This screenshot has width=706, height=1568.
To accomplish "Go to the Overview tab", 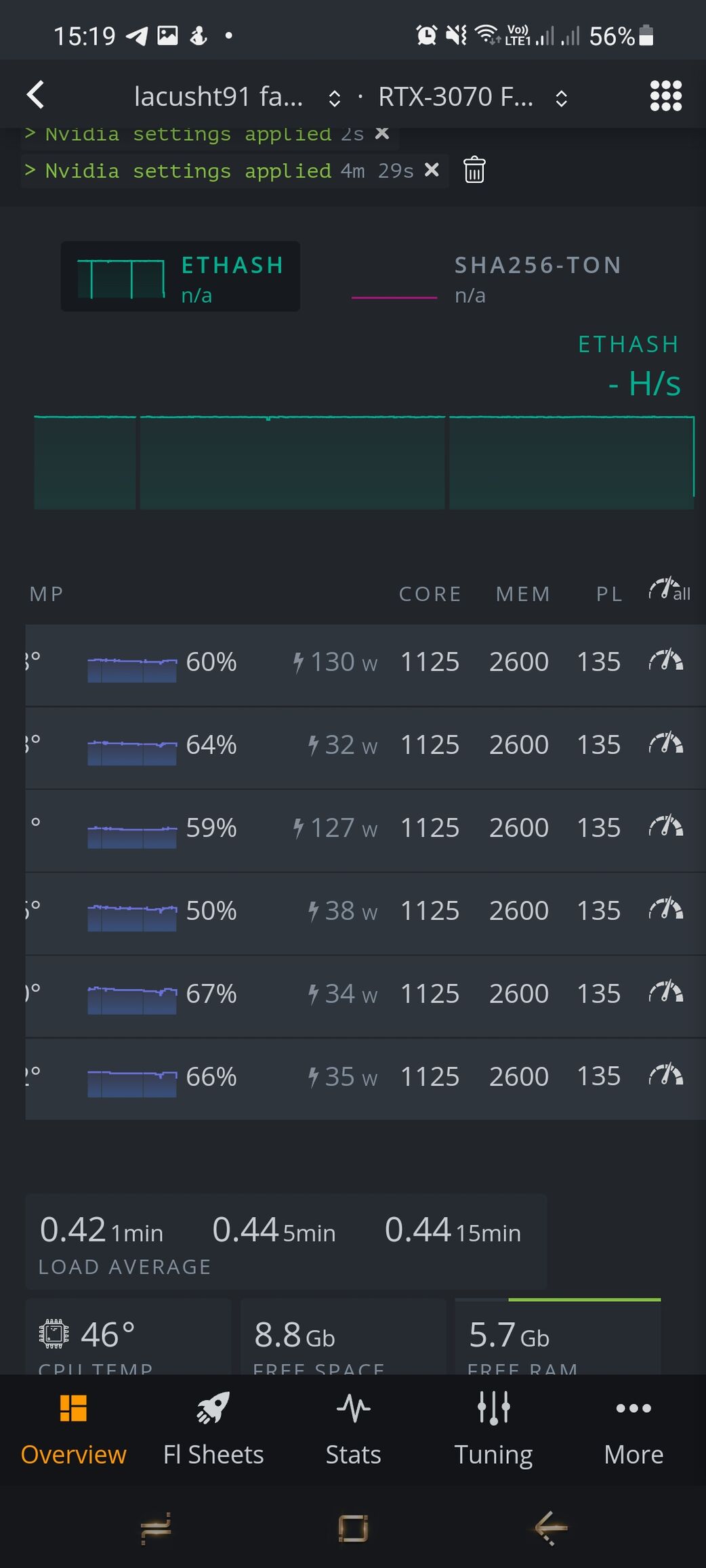I will pos(73,1426).
